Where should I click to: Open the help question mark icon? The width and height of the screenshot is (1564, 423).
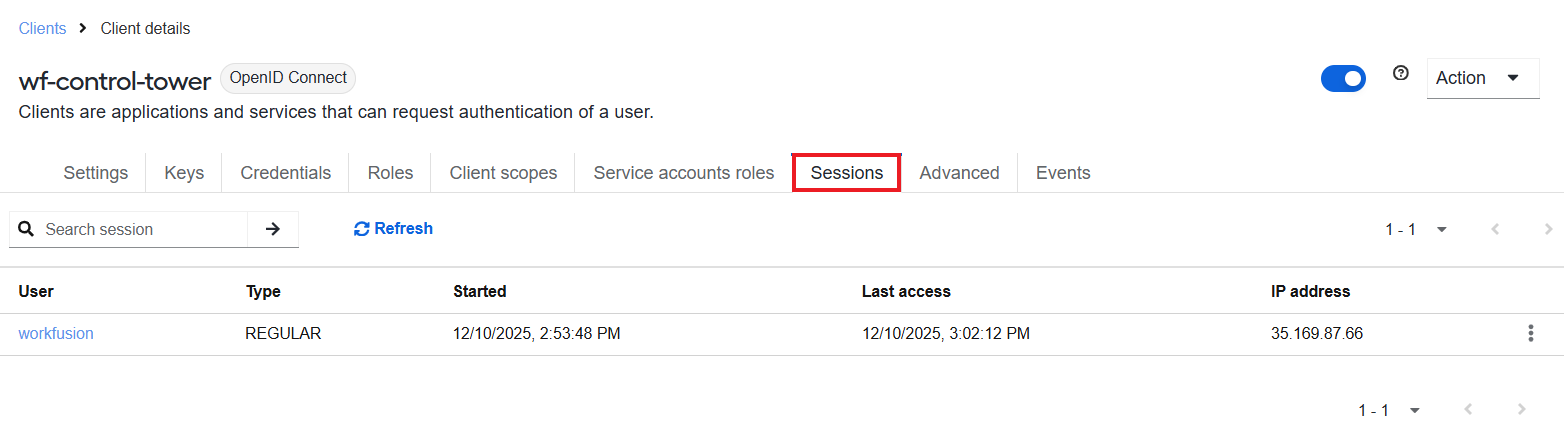1400,73
